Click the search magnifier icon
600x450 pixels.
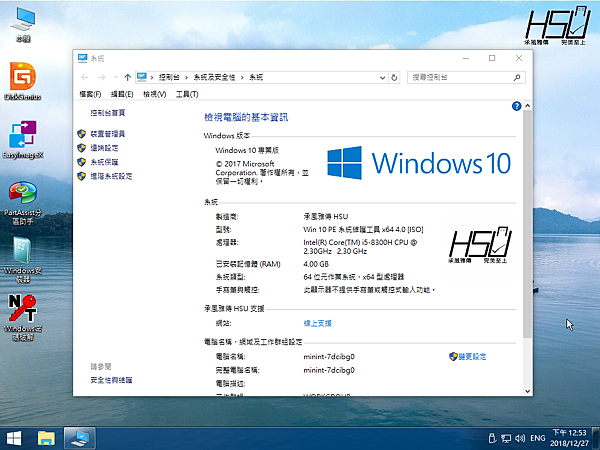coord(517,78)
